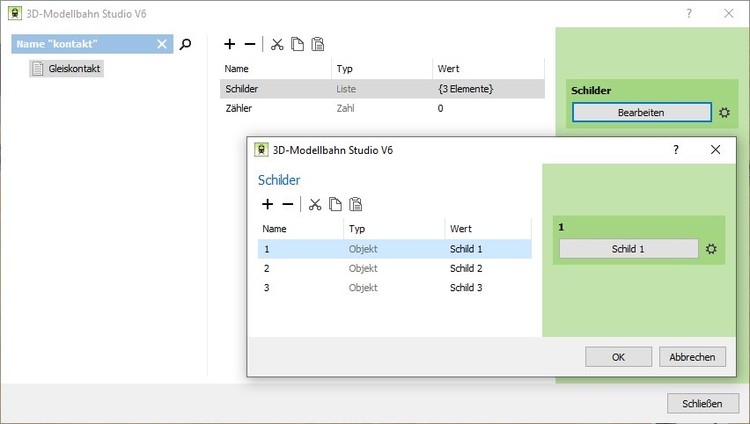Viewport: 750px width, 424px height.
Task: Copy selected entry in Schilder dialog
Action: pos(335,204)
